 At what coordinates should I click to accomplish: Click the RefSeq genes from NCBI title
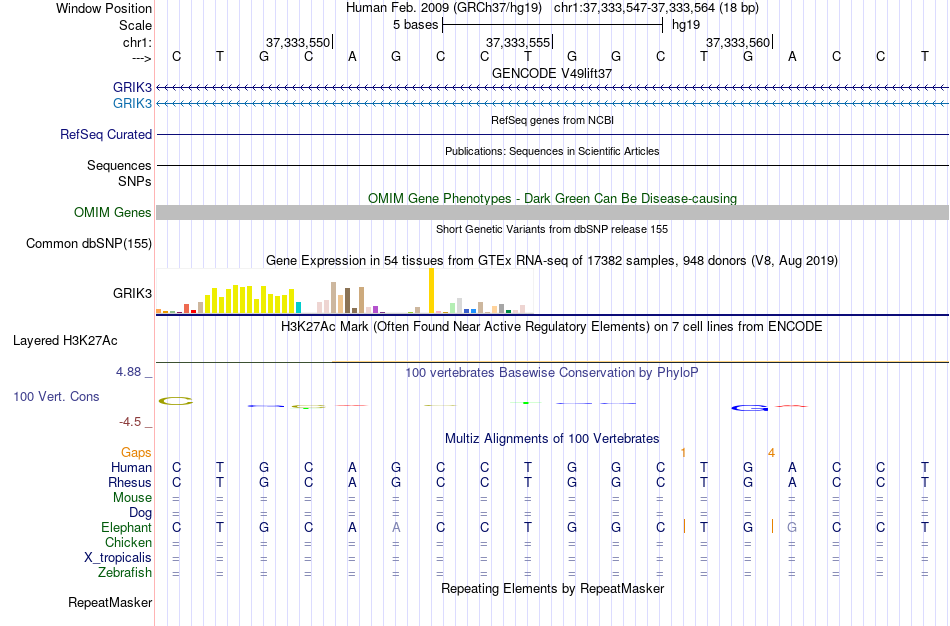pyautogui.click(x=552, y=120)
